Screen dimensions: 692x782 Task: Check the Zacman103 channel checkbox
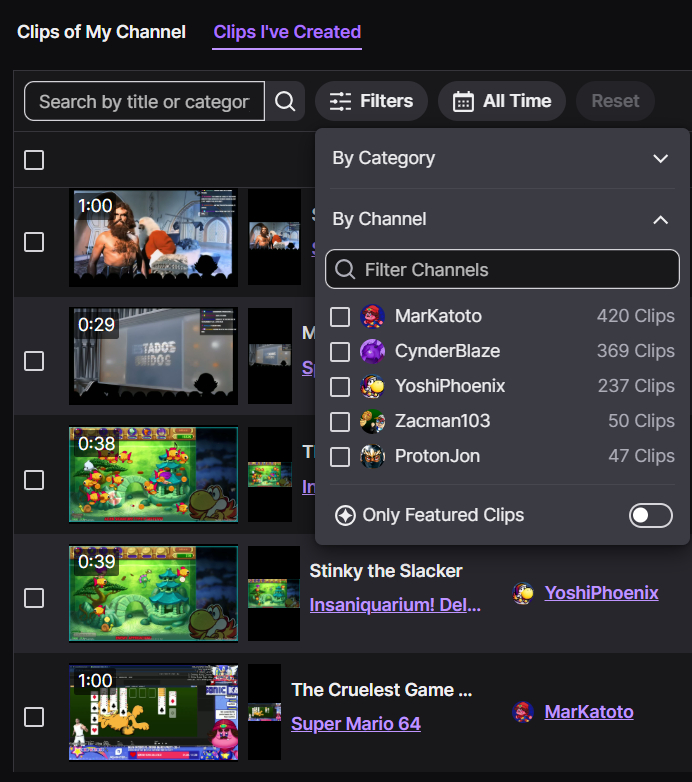click(x=340, y=421)
